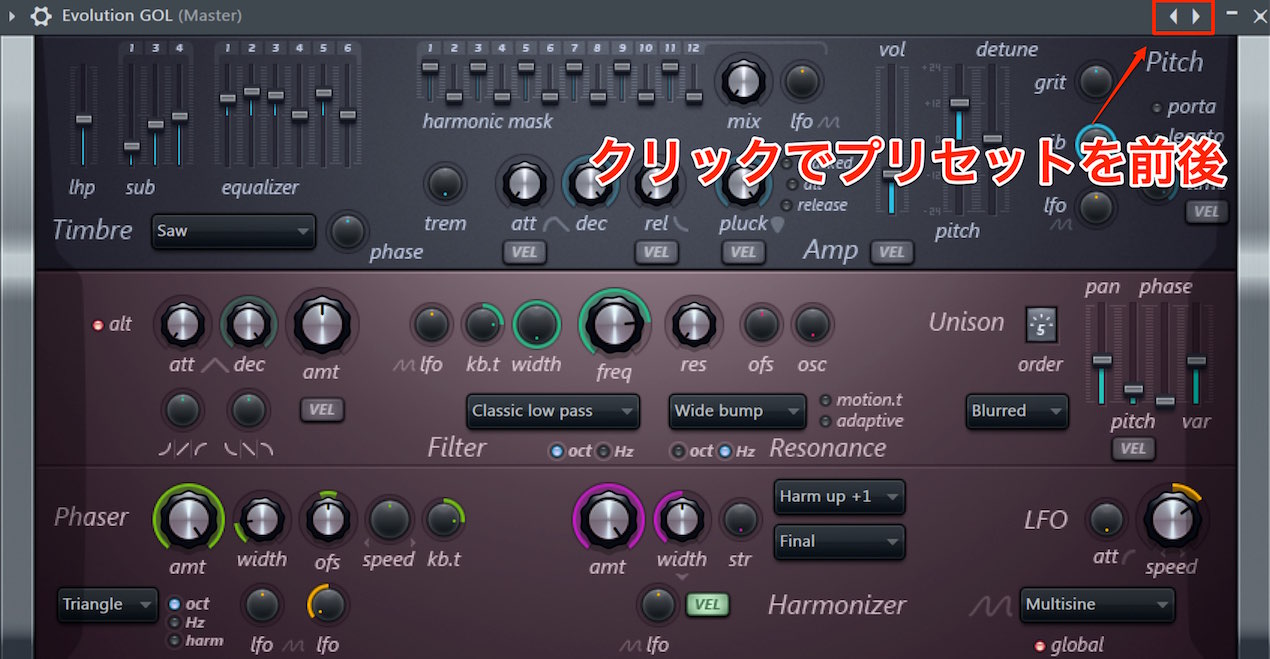
Task: Click the Resonance osc knob
Action: tap(812, 325)
